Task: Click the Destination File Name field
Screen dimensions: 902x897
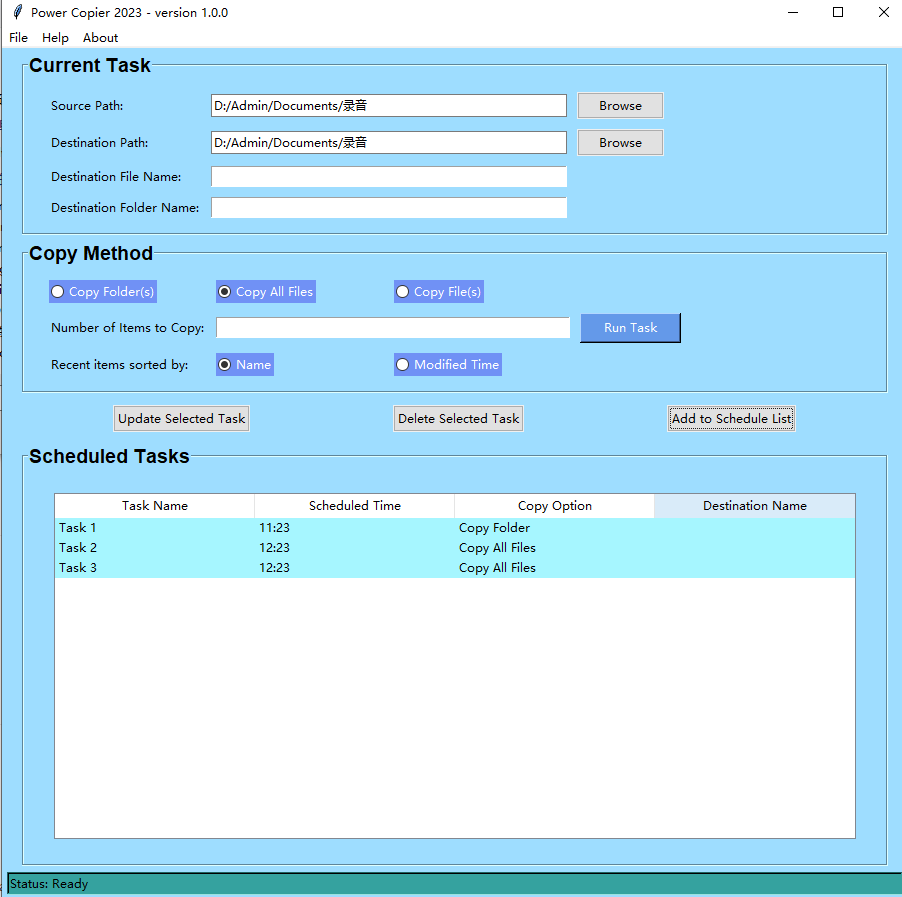Action: click(389, 177)
